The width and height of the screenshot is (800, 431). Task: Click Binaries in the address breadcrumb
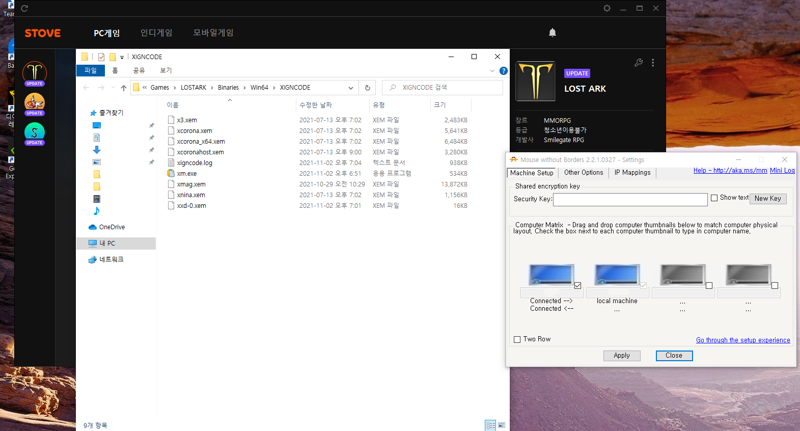228,88
